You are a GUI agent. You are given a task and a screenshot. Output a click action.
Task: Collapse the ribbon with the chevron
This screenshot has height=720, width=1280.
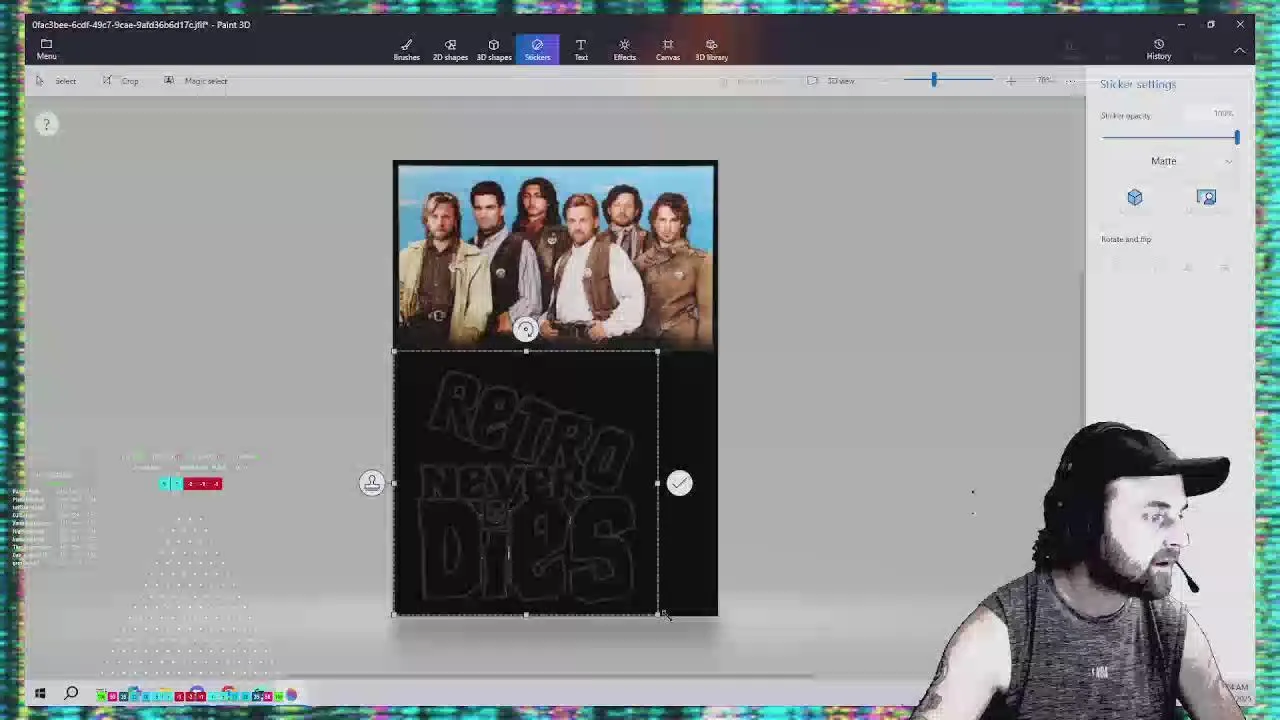(x=1240, y=50)
